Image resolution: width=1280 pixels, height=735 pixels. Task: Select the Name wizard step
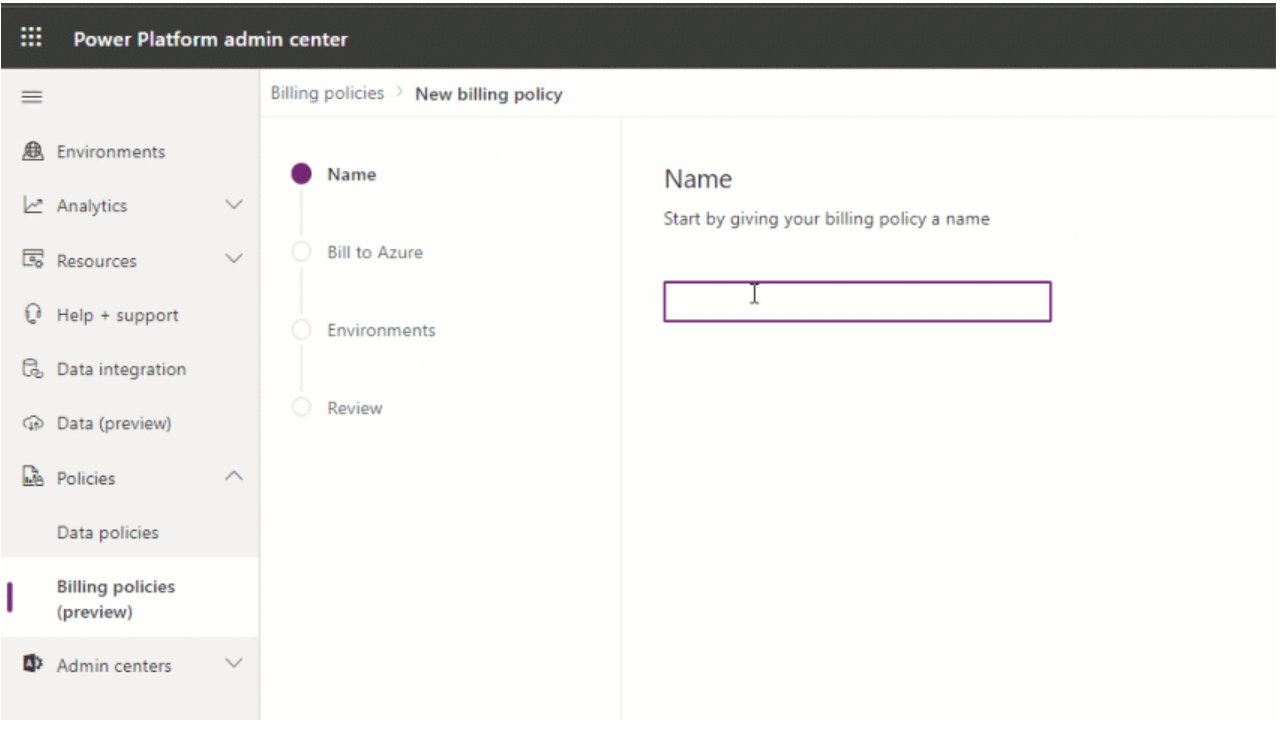351,174
